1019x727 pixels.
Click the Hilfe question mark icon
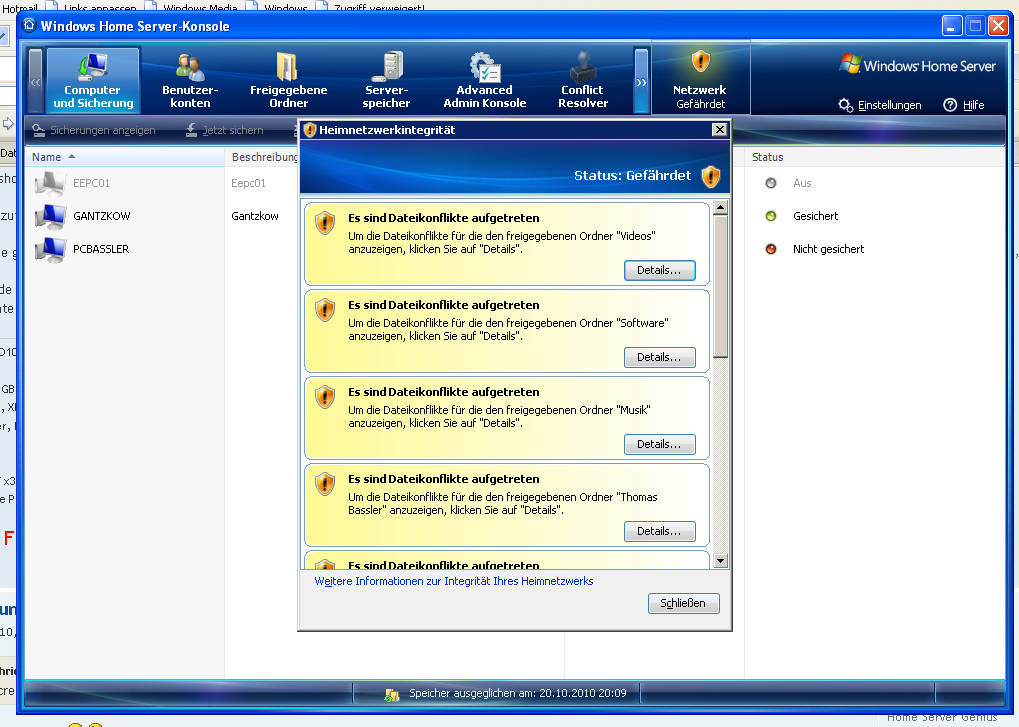pos(950,105)
